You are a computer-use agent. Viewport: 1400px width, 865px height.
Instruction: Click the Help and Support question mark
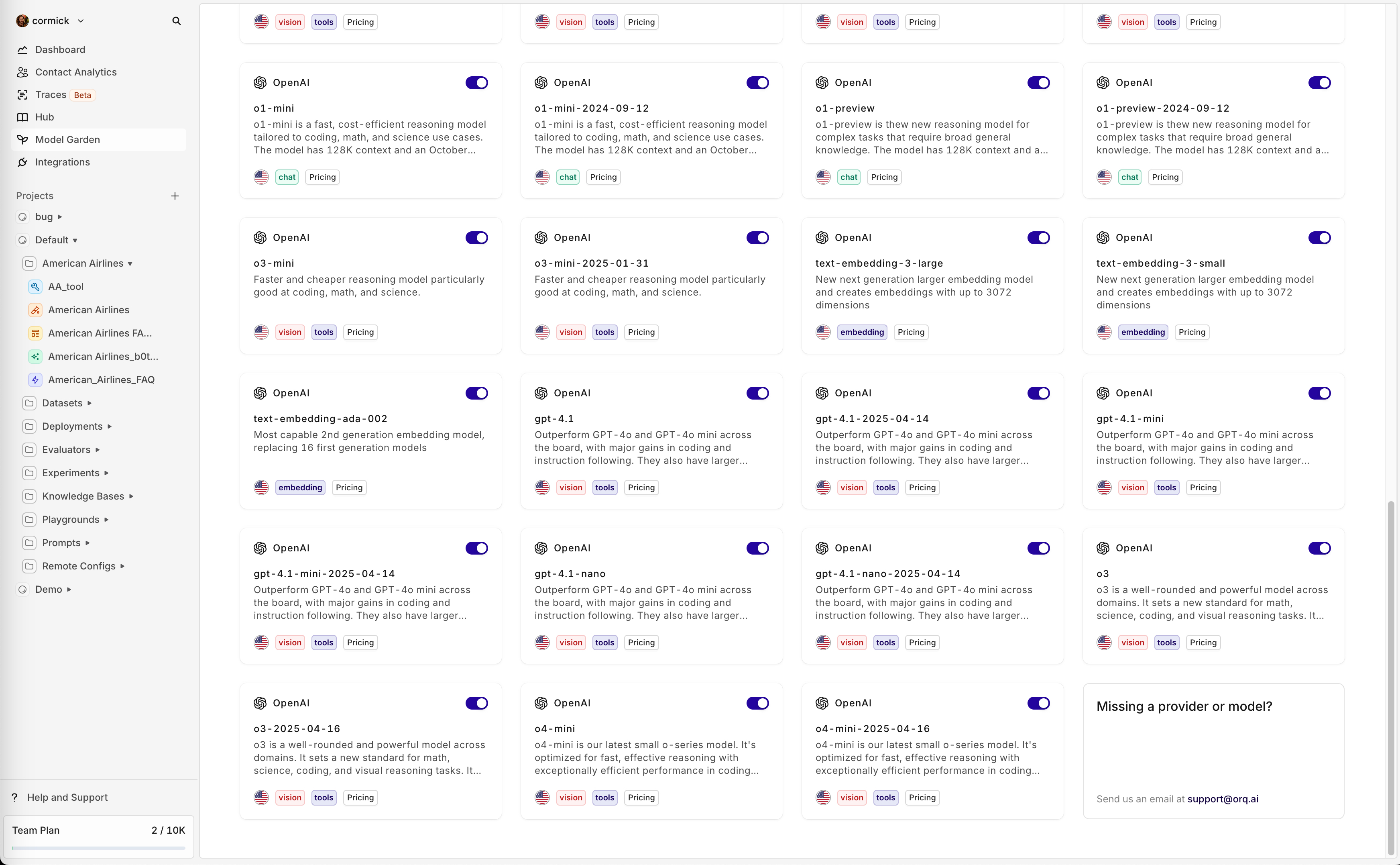coord(15,798)
